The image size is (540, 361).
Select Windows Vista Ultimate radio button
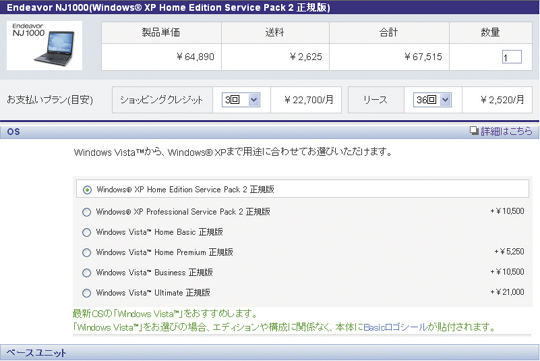tap(86, 293)
